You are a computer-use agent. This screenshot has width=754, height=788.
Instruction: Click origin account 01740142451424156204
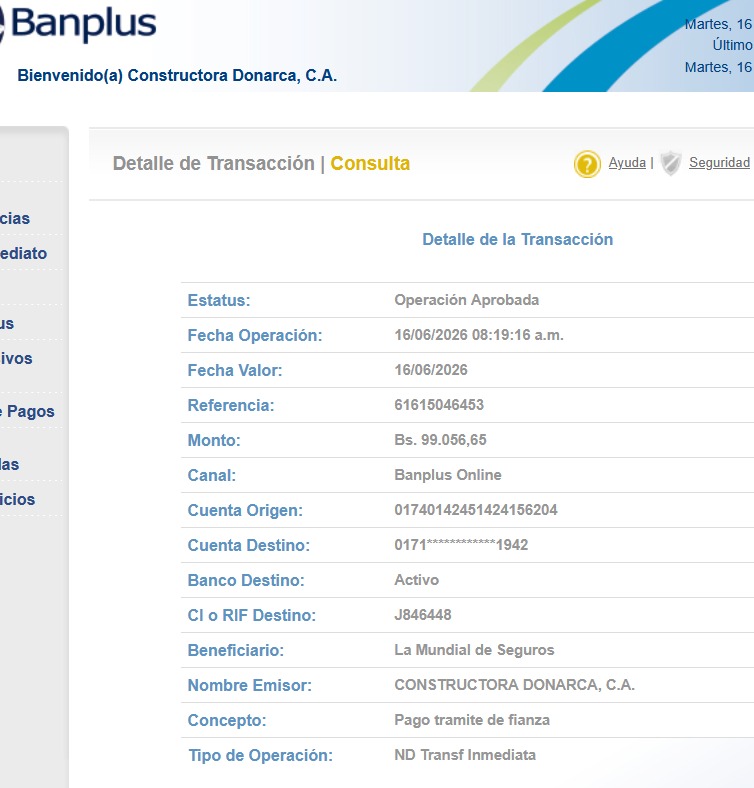pos(476,510)
